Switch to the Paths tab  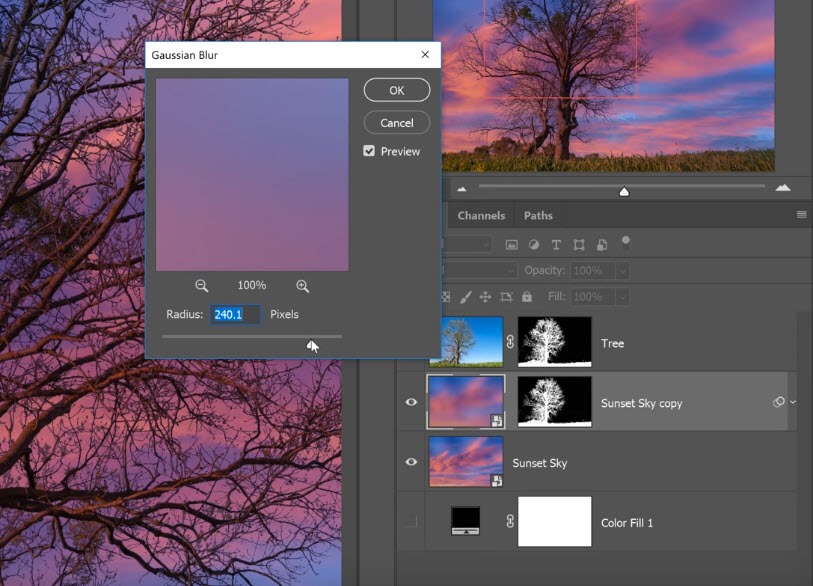pos(538,215)
